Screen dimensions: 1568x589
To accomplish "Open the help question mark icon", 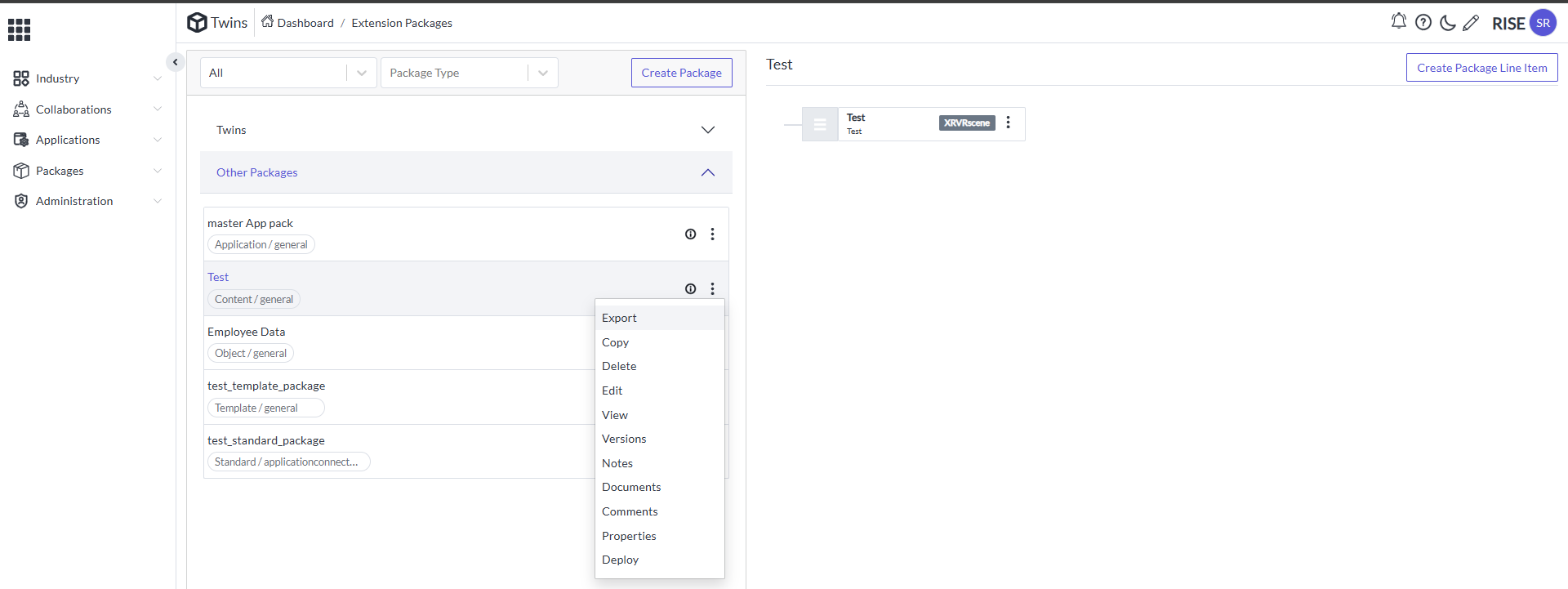I will click(1423, 23).
